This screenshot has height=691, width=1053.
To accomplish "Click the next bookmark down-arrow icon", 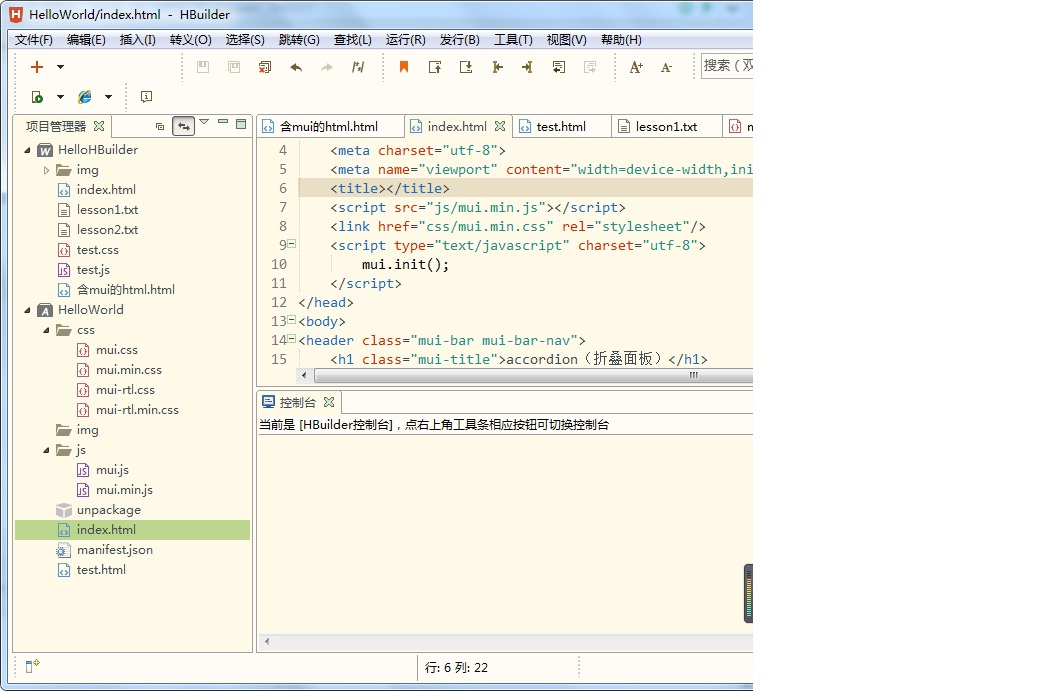I will click(x=465, y=66).
